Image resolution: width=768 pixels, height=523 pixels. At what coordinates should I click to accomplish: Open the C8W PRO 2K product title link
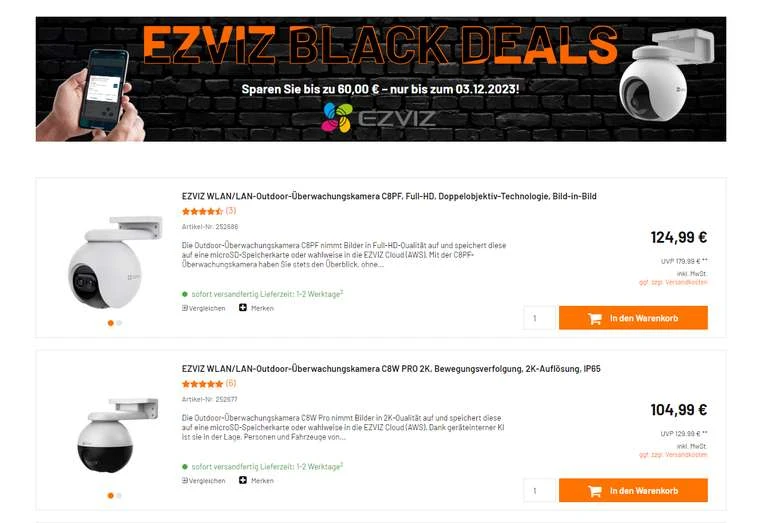pyautogui.click(x=391, y=368)
